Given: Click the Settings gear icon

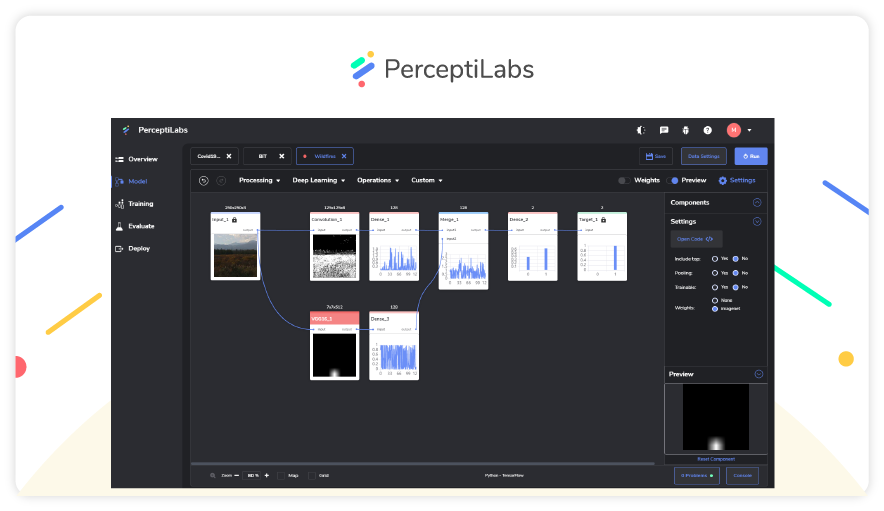Looking at the screenshot, I should tap(723, 181).
